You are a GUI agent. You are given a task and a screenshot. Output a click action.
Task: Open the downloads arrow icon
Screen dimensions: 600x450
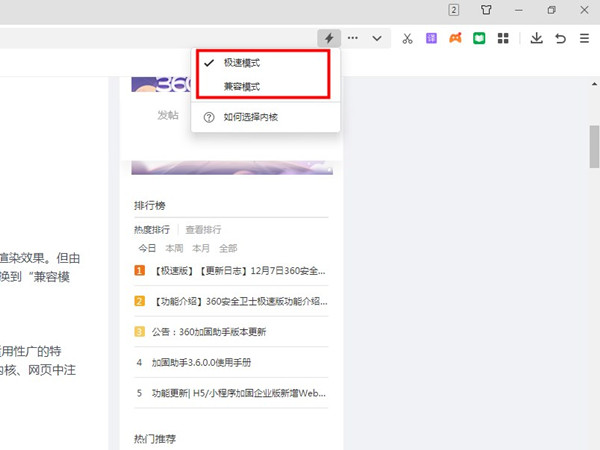pos(536,38)
